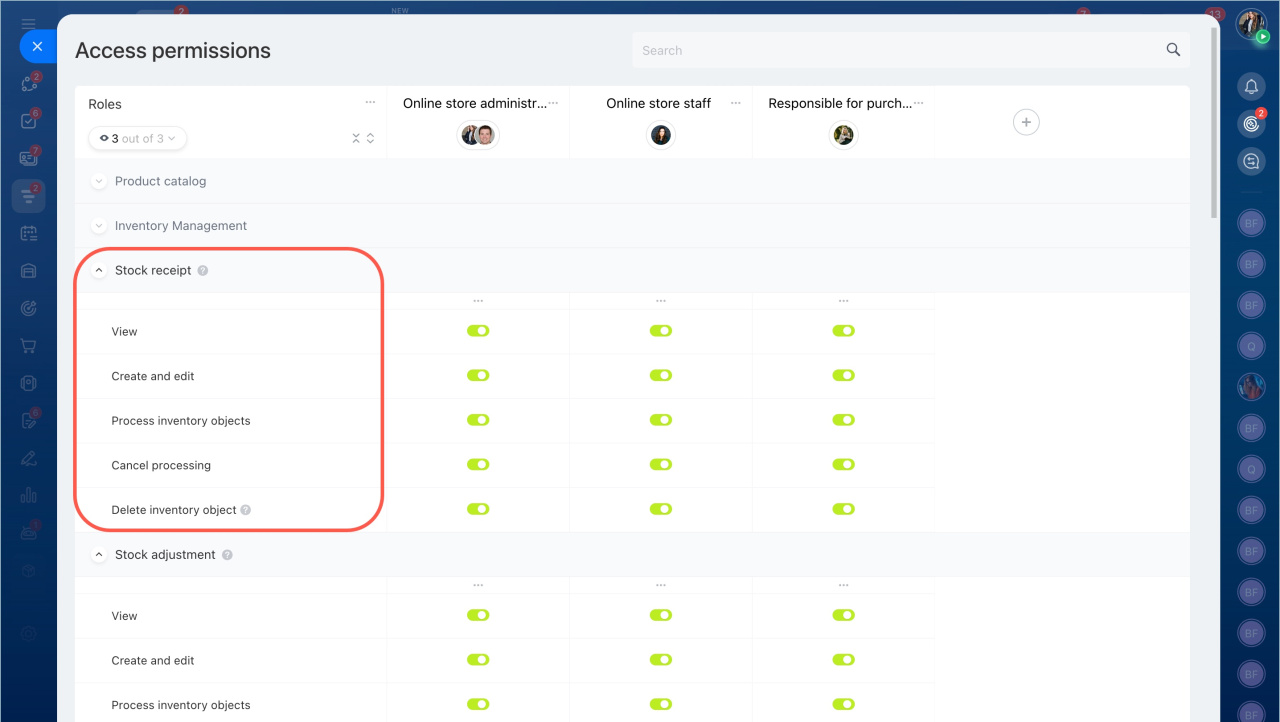Open the warehouse inventory sidebar icon
The height and width of the screenshot is (722, 1280).
click(28, 271)
